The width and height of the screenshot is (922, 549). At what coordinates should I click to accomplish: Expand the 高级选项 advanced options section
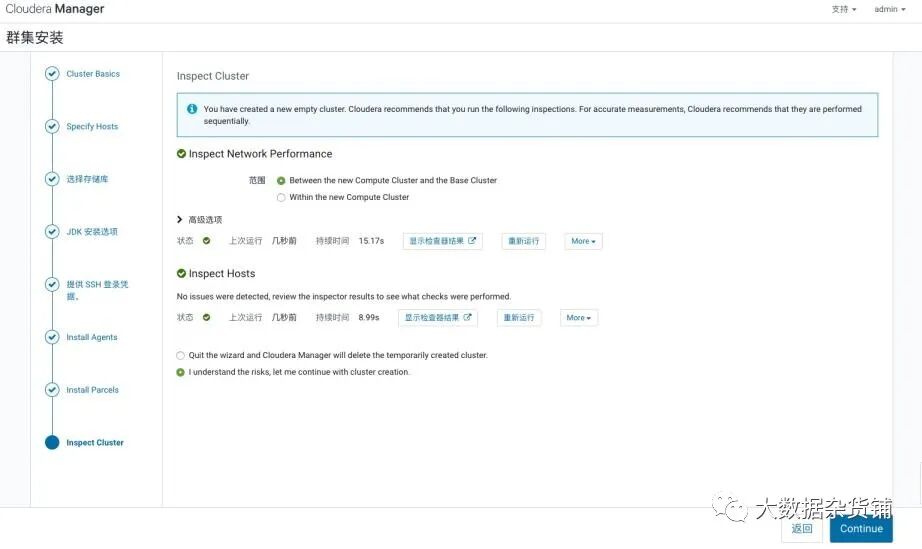point(199,219)
